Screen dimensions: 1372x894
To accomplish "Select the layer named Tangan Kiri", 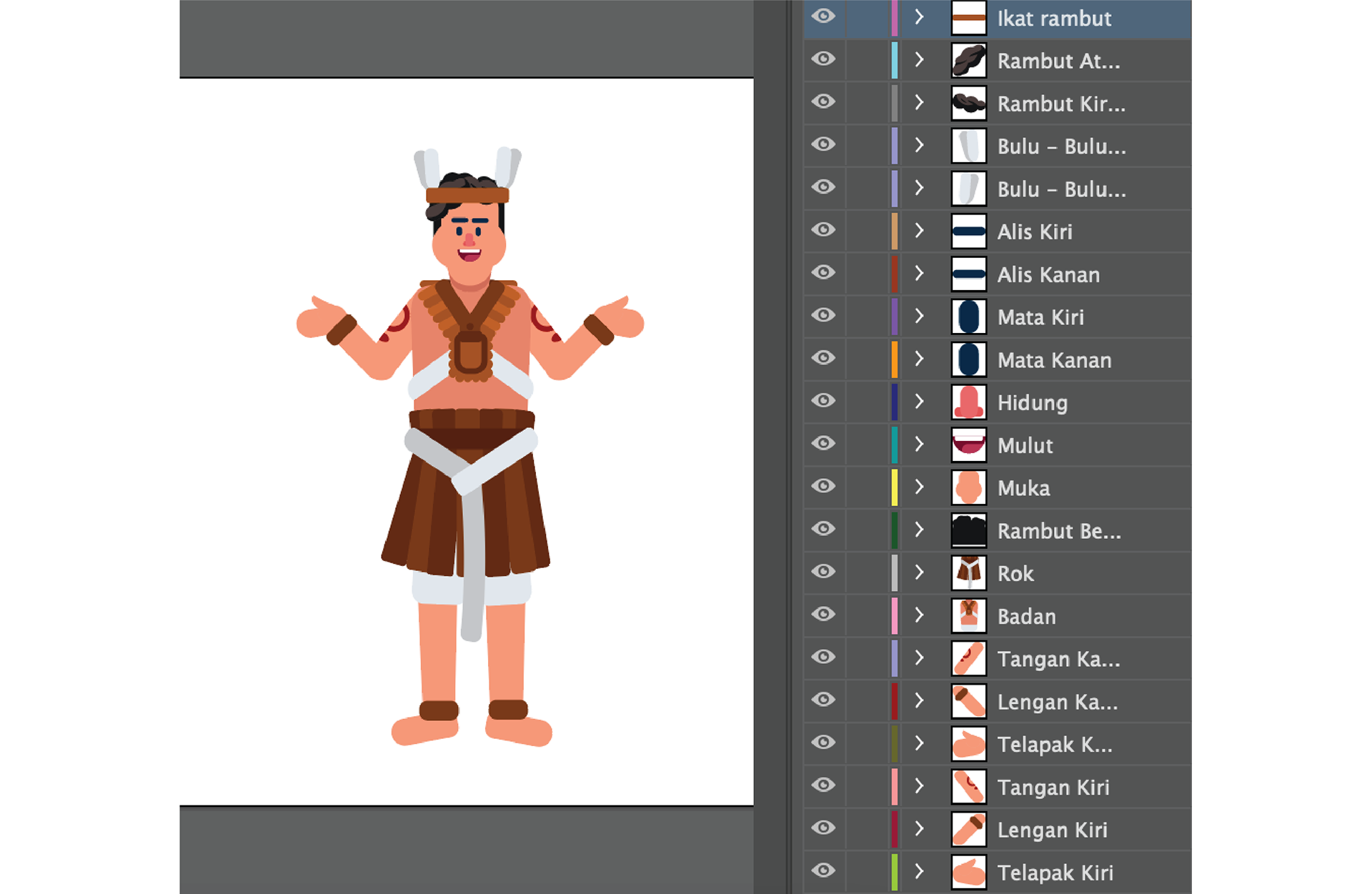I will [x=1053, y=788].
